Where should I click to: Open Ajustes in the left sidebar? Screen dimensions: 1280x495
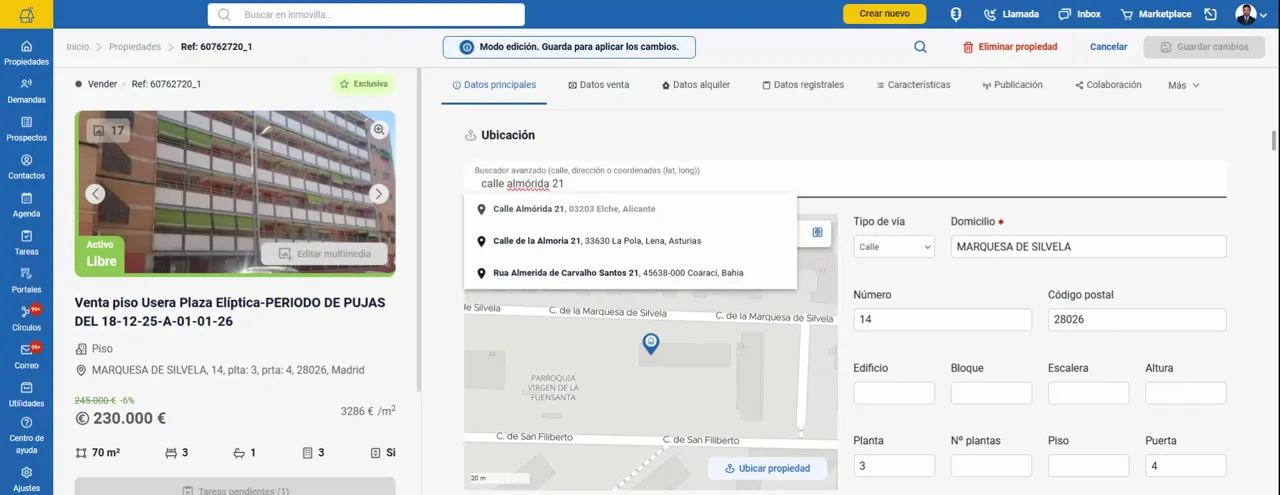(26, 478)
